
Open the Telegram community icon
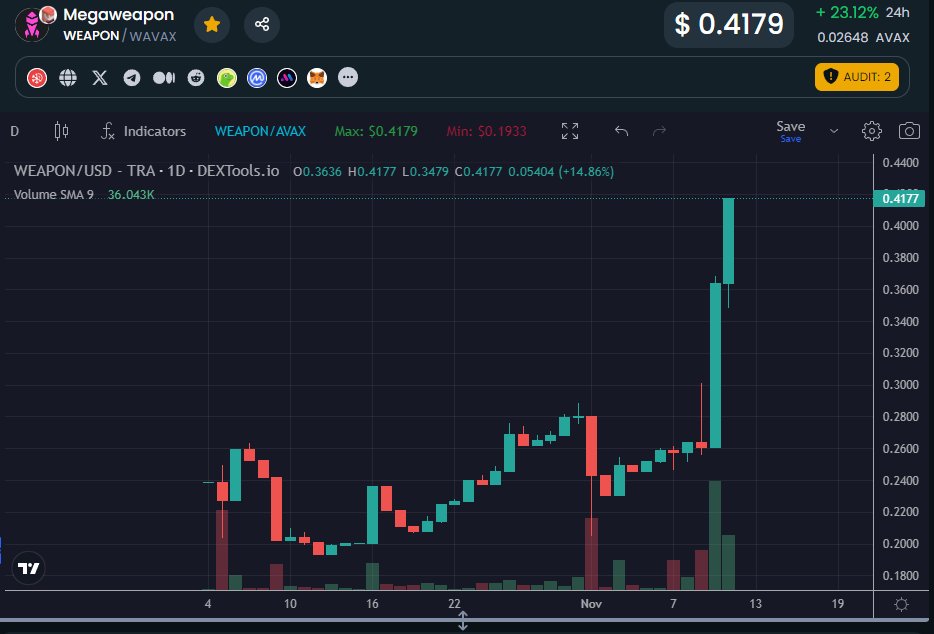(131, 77)
